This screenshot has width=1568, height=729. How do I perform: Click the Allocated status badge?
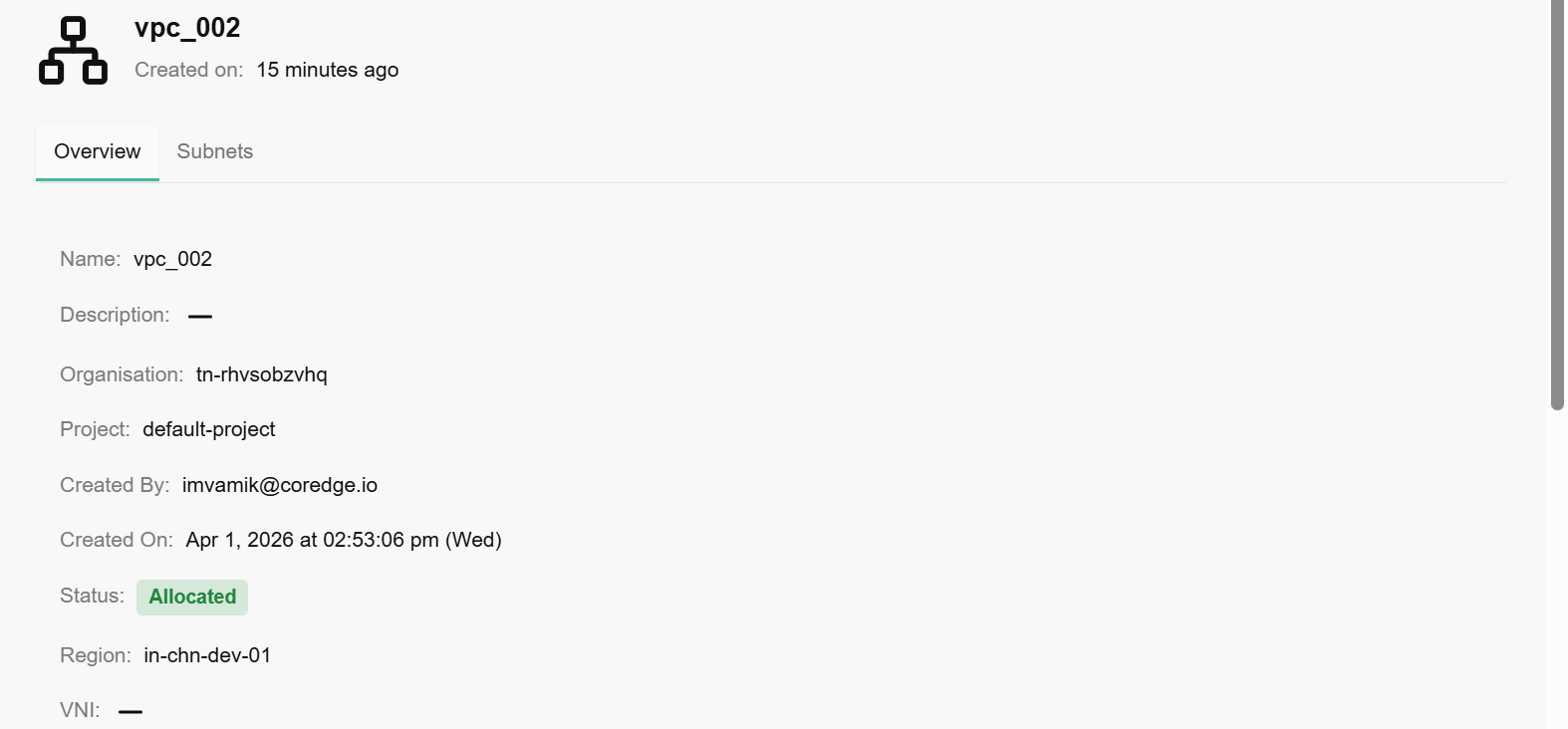192,597
